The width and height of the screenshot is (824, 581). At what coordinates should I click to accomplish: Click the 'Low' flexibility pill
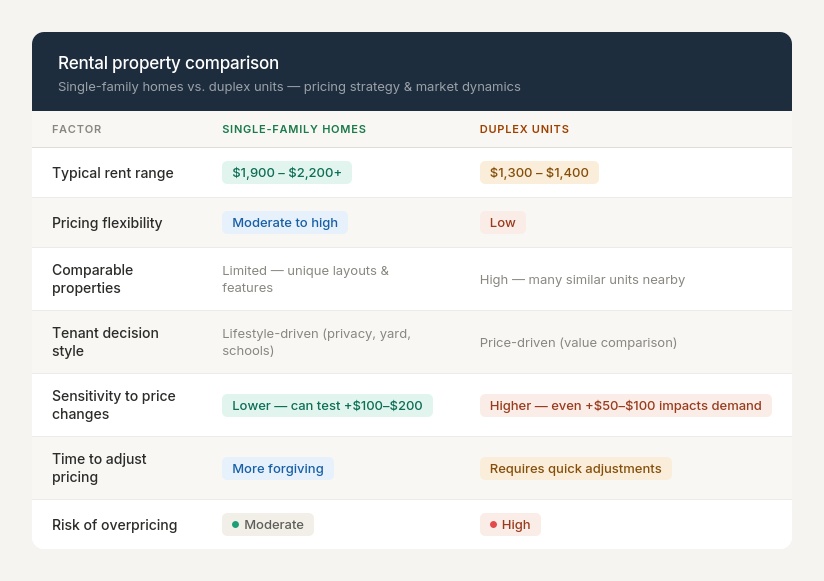coord(502,222)
